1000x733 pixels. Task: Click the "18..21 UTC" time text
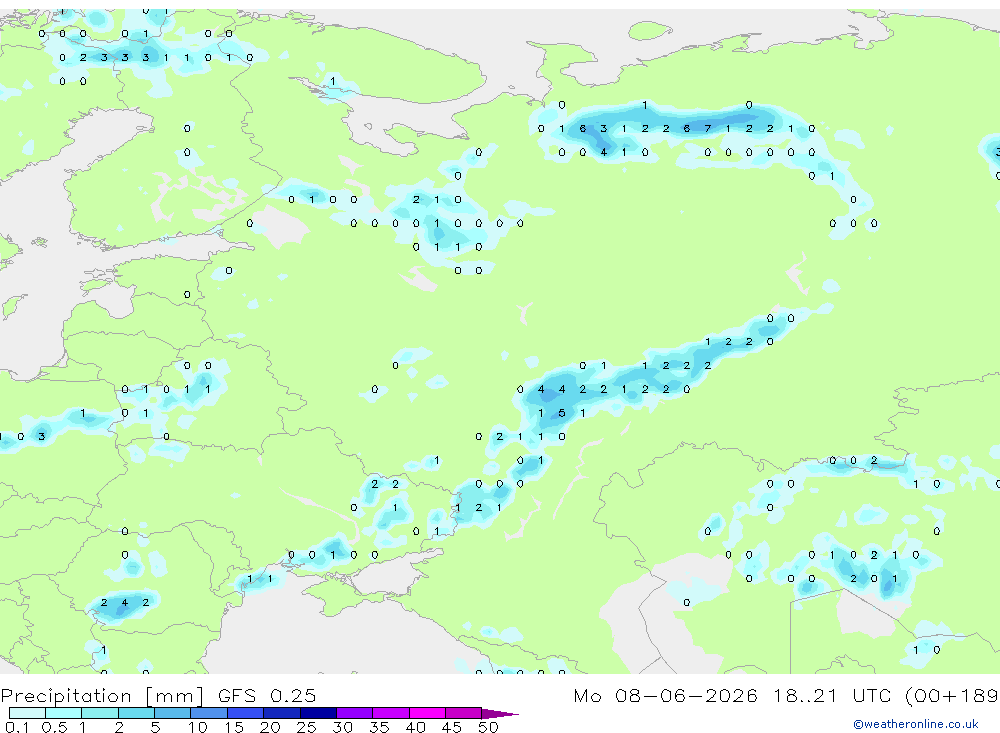coord(834,695)
